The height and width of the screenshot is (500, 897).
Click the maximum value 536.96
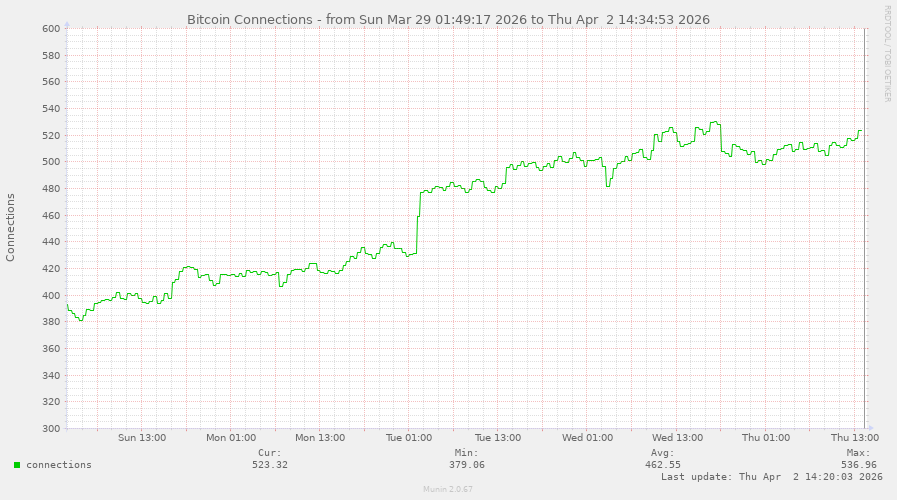point(859,465)
